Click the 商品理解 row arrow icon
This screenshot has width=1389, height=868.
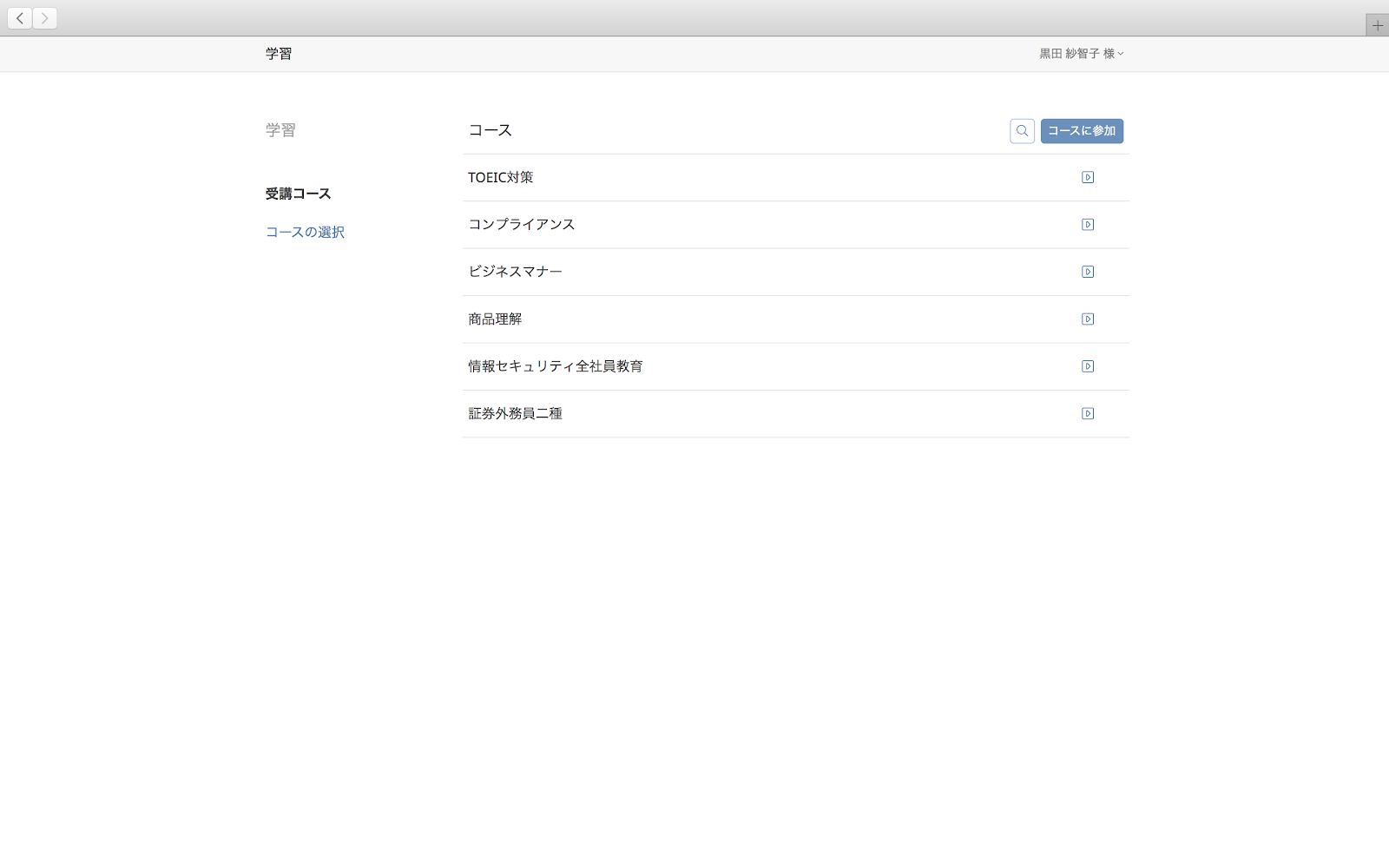tap(1087, 319)
